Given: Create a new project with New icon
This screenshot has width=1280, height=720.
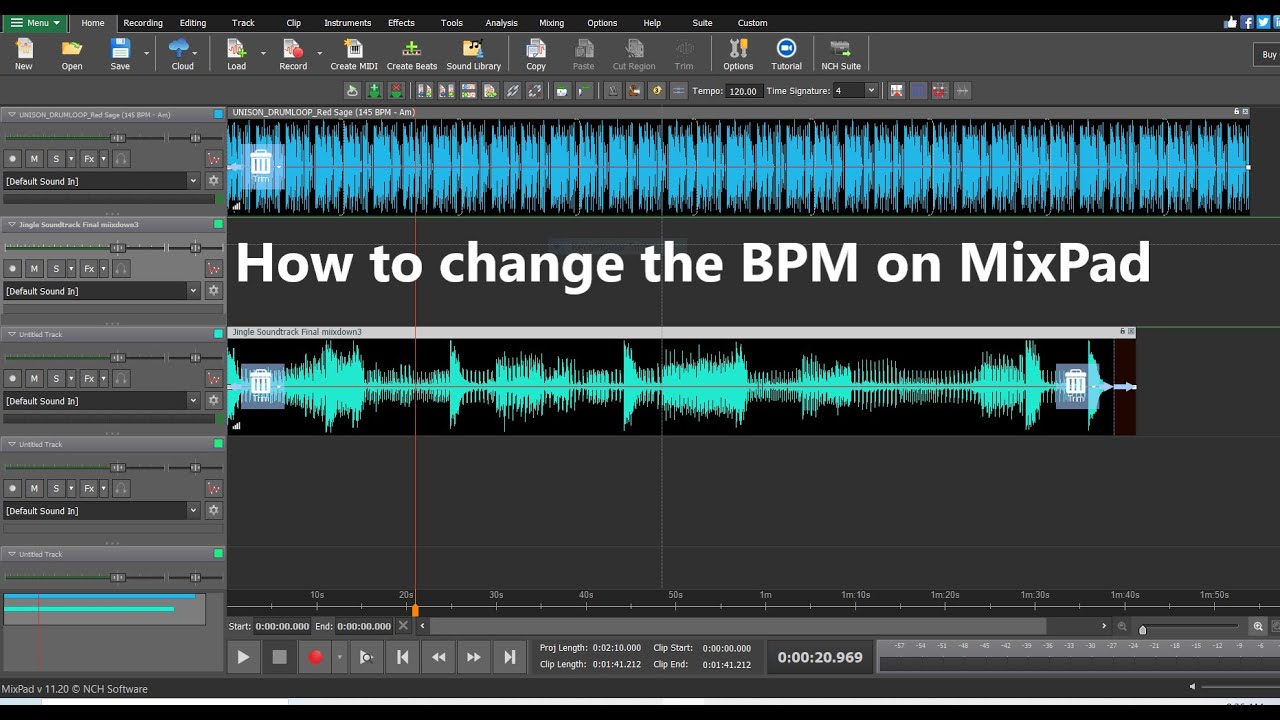Looking at the screenshot, I should 23,54.
